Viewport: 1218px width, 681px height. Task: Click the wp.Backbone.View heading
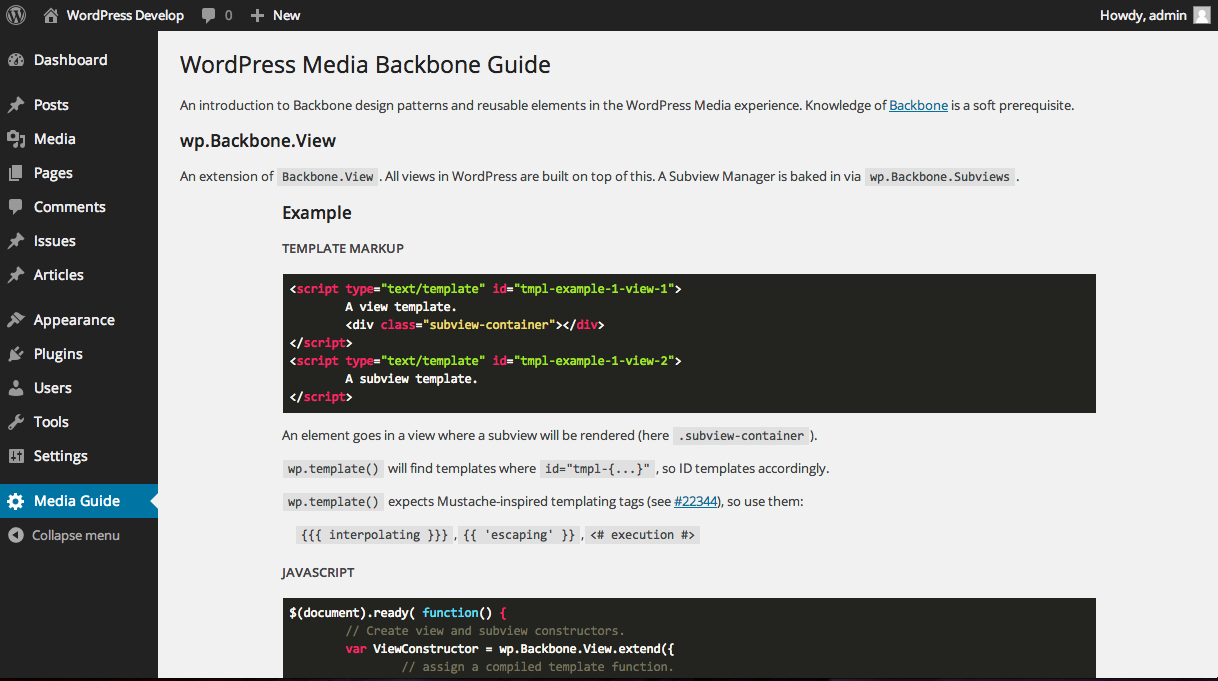pyautogui.click(x=258, y=141)
